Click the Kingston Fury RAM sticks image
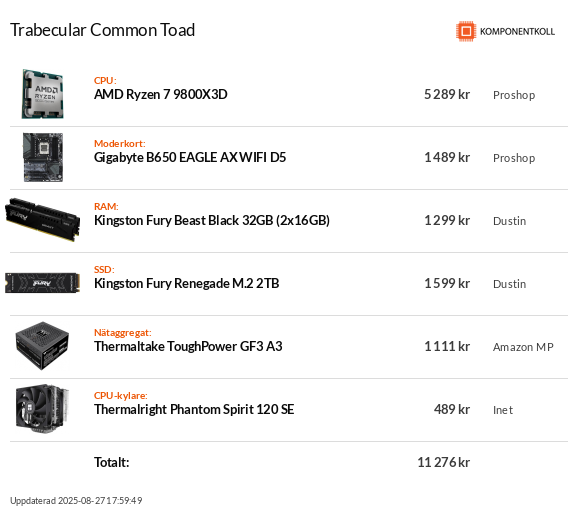This screenshot has width=577, height=514. pos(42,220)
